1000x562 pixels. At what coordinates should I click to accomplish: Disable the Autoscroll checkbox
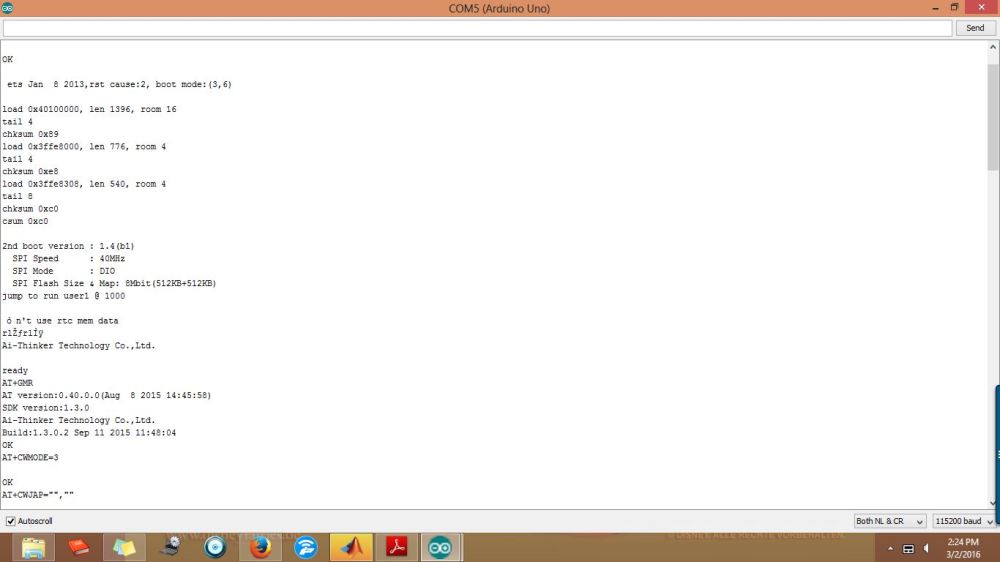[x=11, y=521]
